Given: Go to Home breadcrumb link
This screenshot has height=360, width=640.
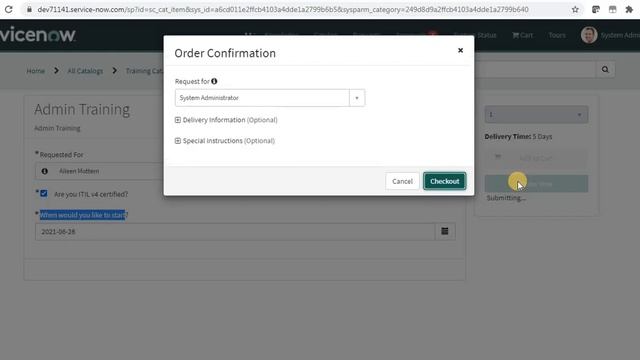Looking at the screenshot, I should 36,71.
